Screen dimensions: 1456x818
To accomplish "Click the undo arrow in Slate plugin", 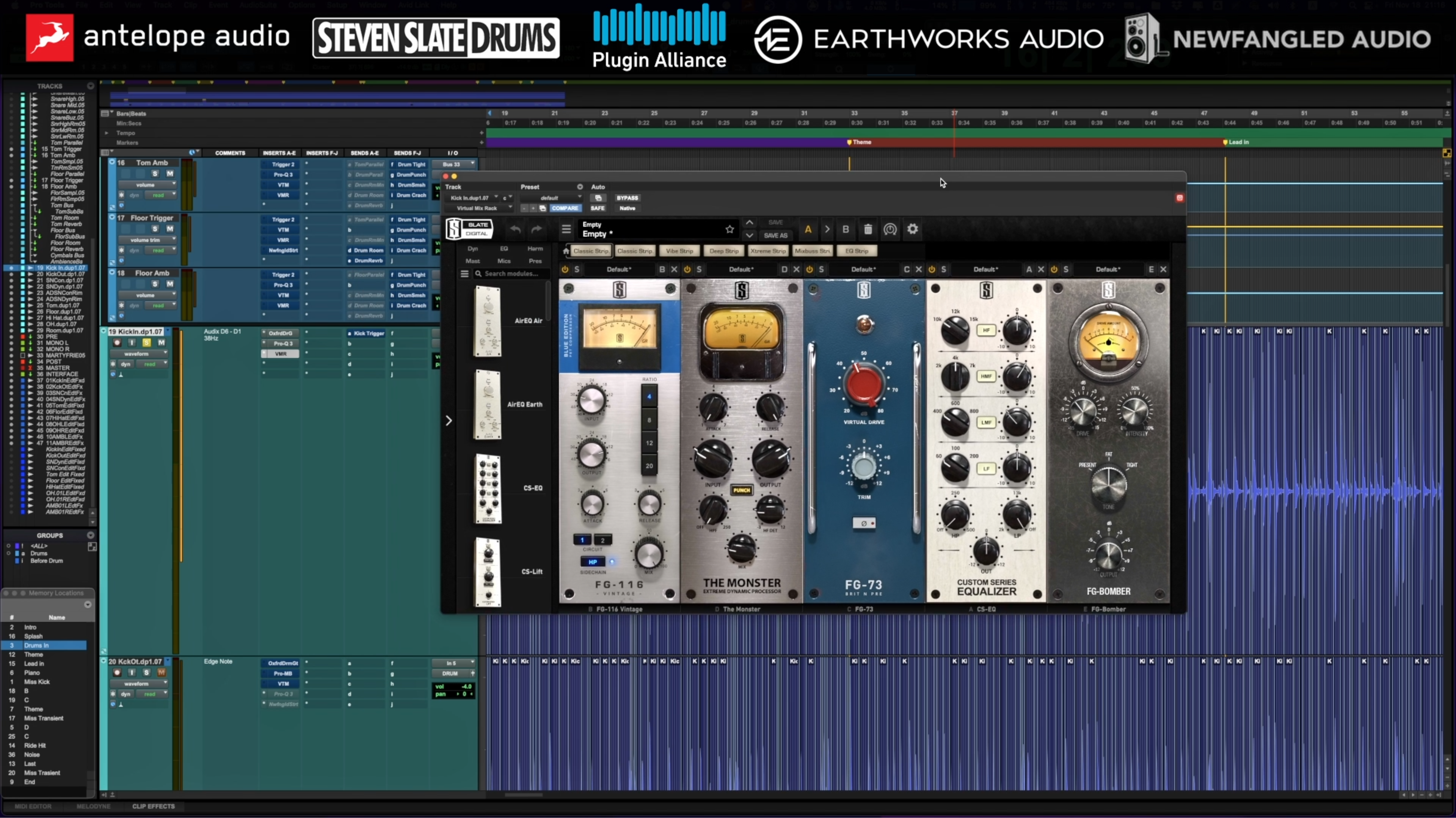I will coord(515,229).
